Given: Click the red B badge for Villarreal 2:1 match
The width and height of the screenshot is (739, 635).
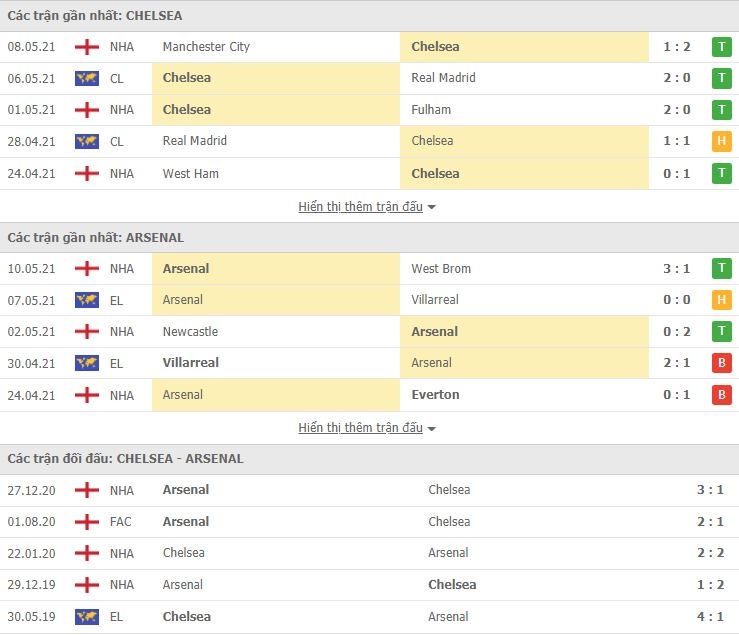Looking at the screenshot, I should pos(721,363).
